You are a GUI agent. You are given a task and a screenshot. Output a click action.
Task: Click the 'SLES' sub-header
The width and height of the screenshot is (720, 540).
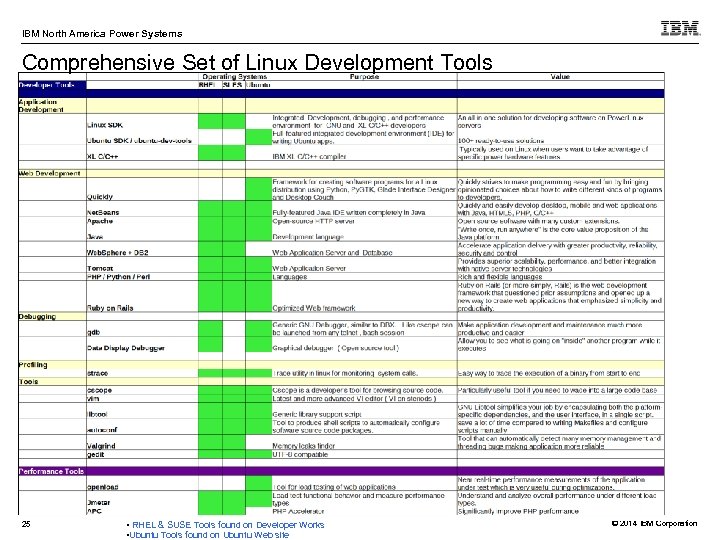pos(233,85)
